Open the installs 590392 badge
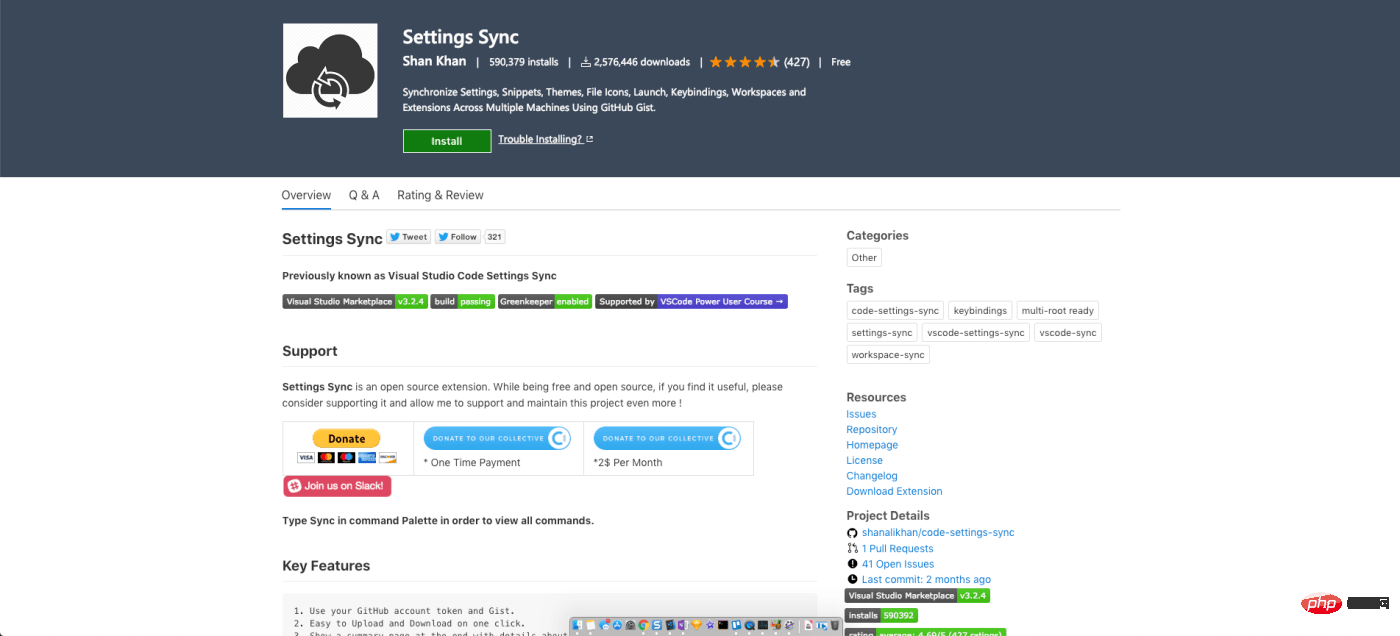Viewport: 1400px width, 636px height. [881, 616]
